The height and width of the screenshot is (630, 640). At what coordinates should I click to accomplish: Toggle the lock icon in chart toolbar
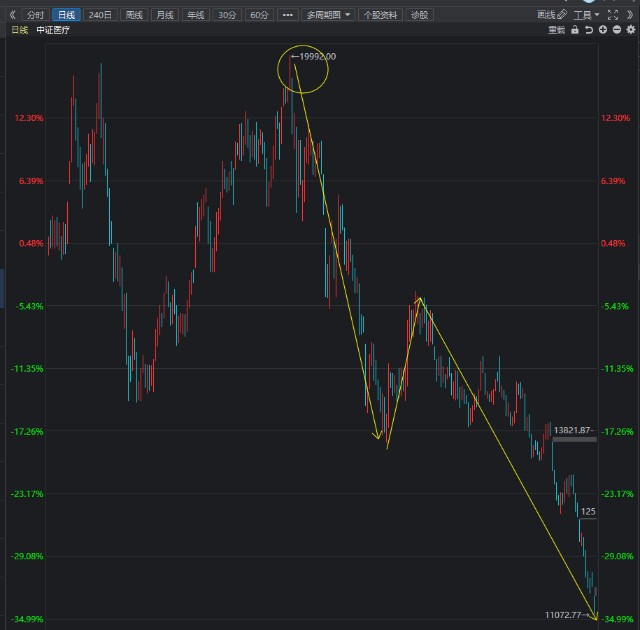[575, 30]
